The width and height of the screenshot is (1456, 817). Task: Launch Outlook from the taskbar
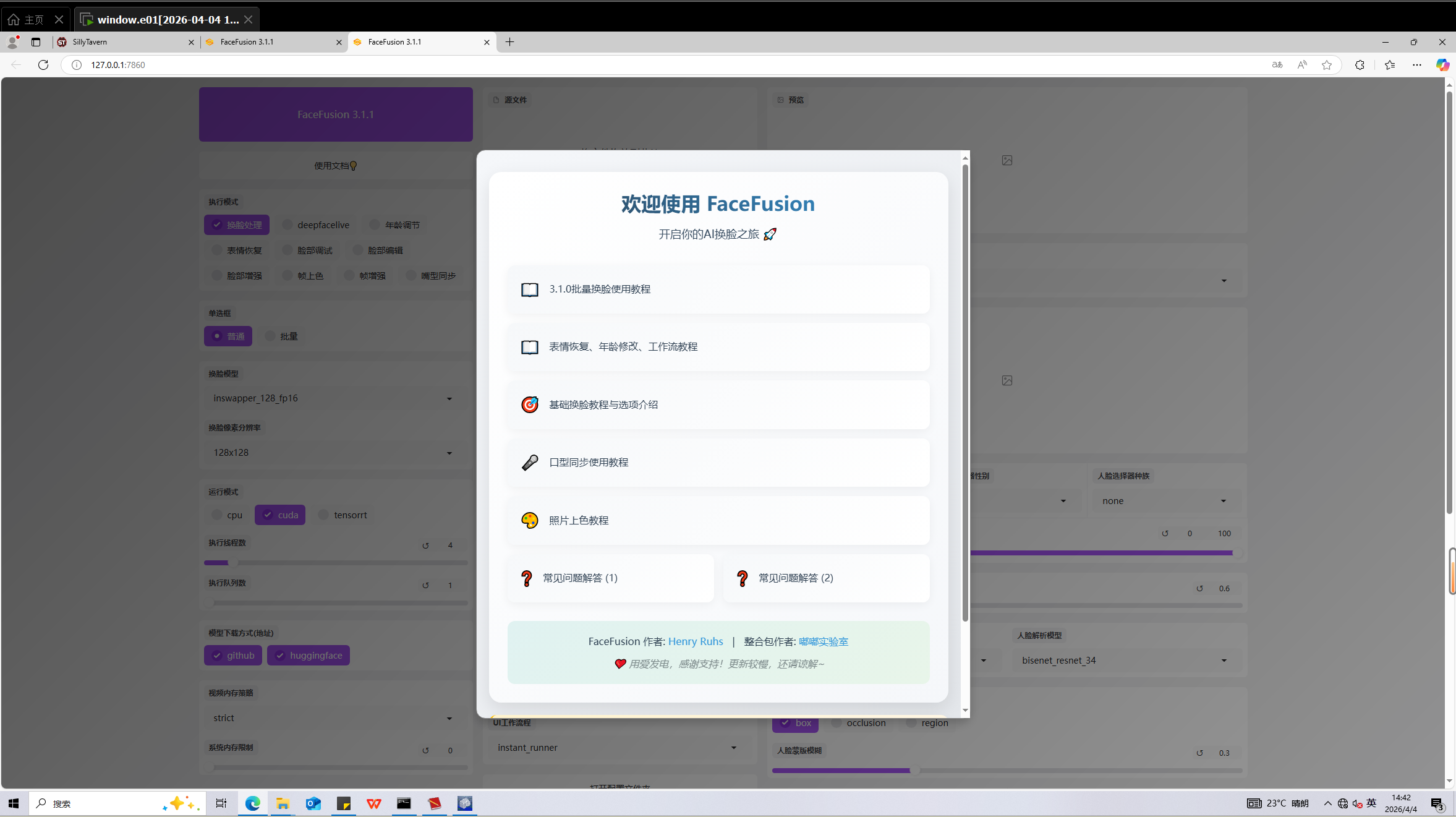(313, 803)
